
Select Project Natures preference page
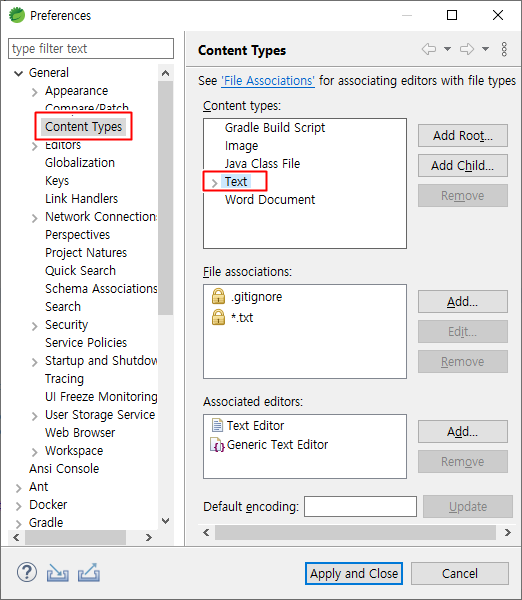(x=86, y=253)
